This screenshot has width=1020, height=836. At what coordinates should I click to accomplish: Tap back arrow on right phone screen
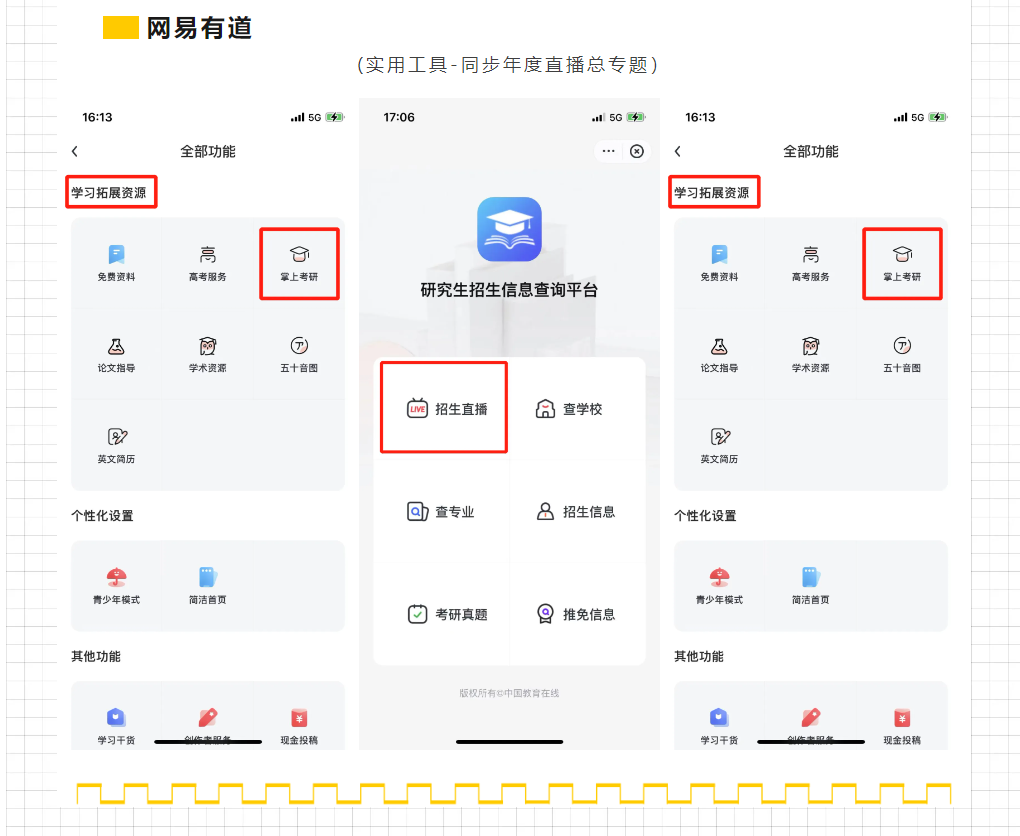(x=678, y=152)
